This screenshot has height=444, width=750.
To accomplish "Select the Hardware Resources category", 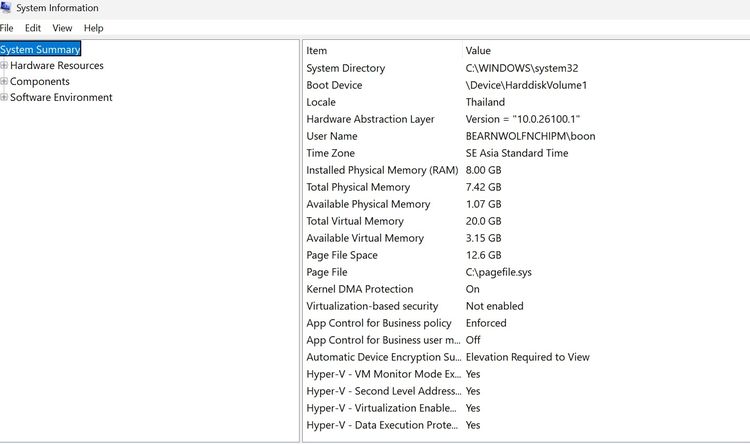I will pos(56,66).
